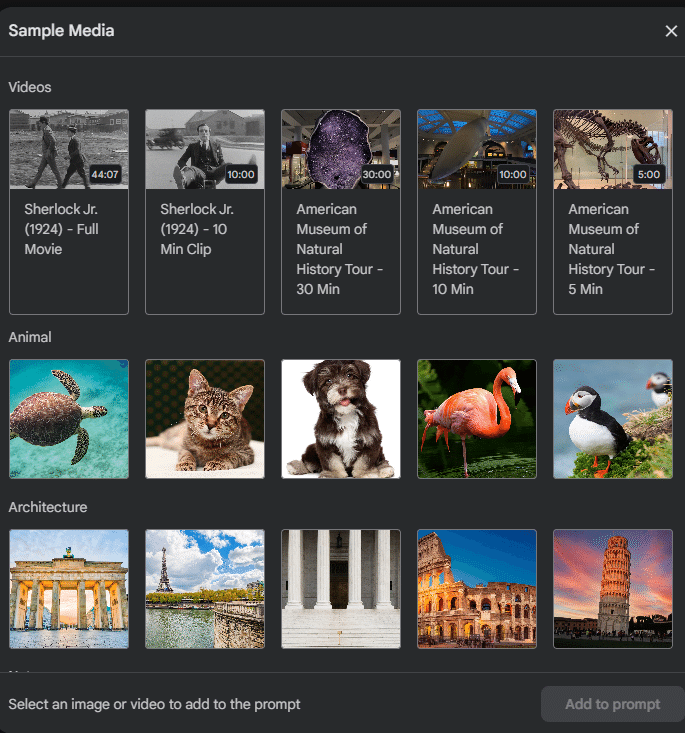Select the Sherlock Jr. Full Movie video
Image resolution: width=685 pixels, height=733 pixels.
tap(69, 212)
